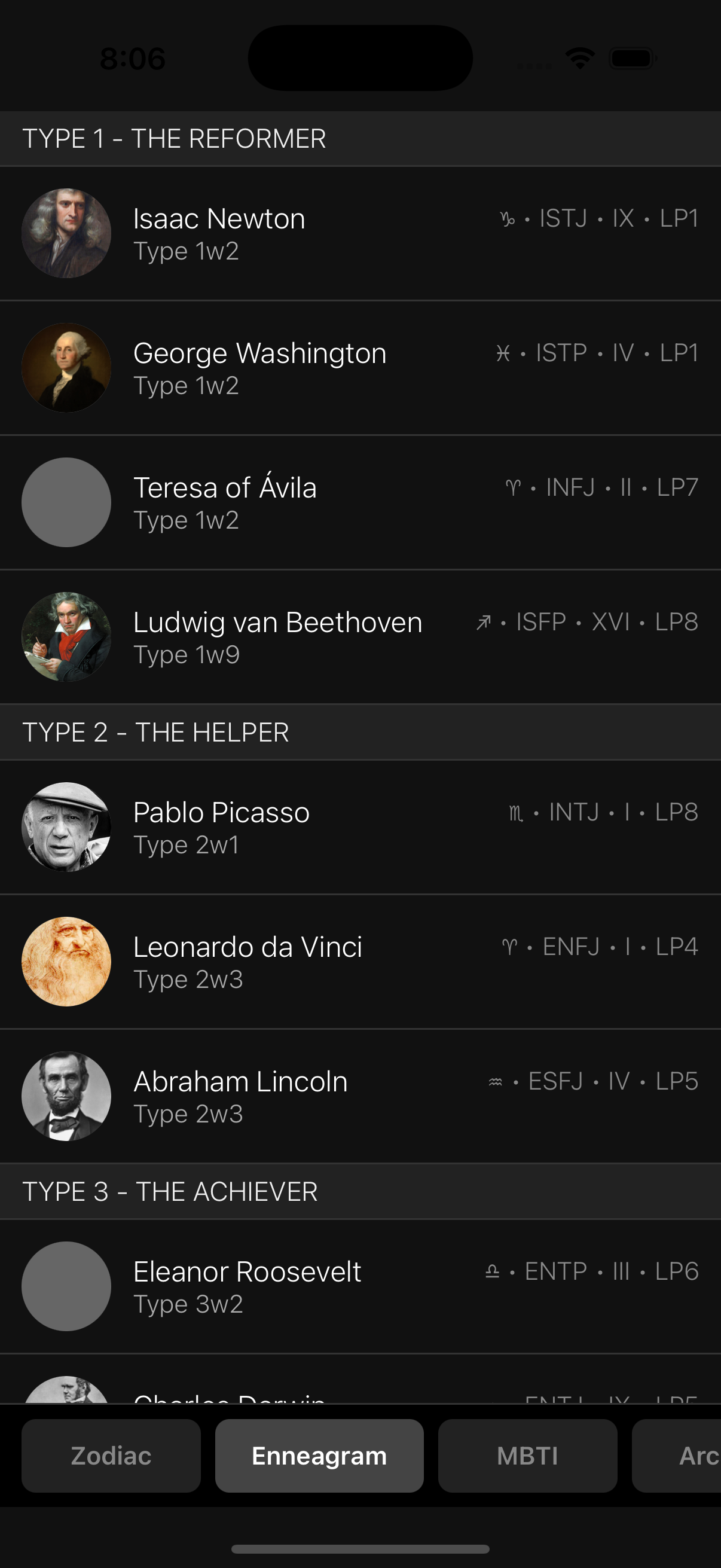Tap Pablo Picasso's portrait photo
The width and height of the screenshot is (721, 1568).
66,826
